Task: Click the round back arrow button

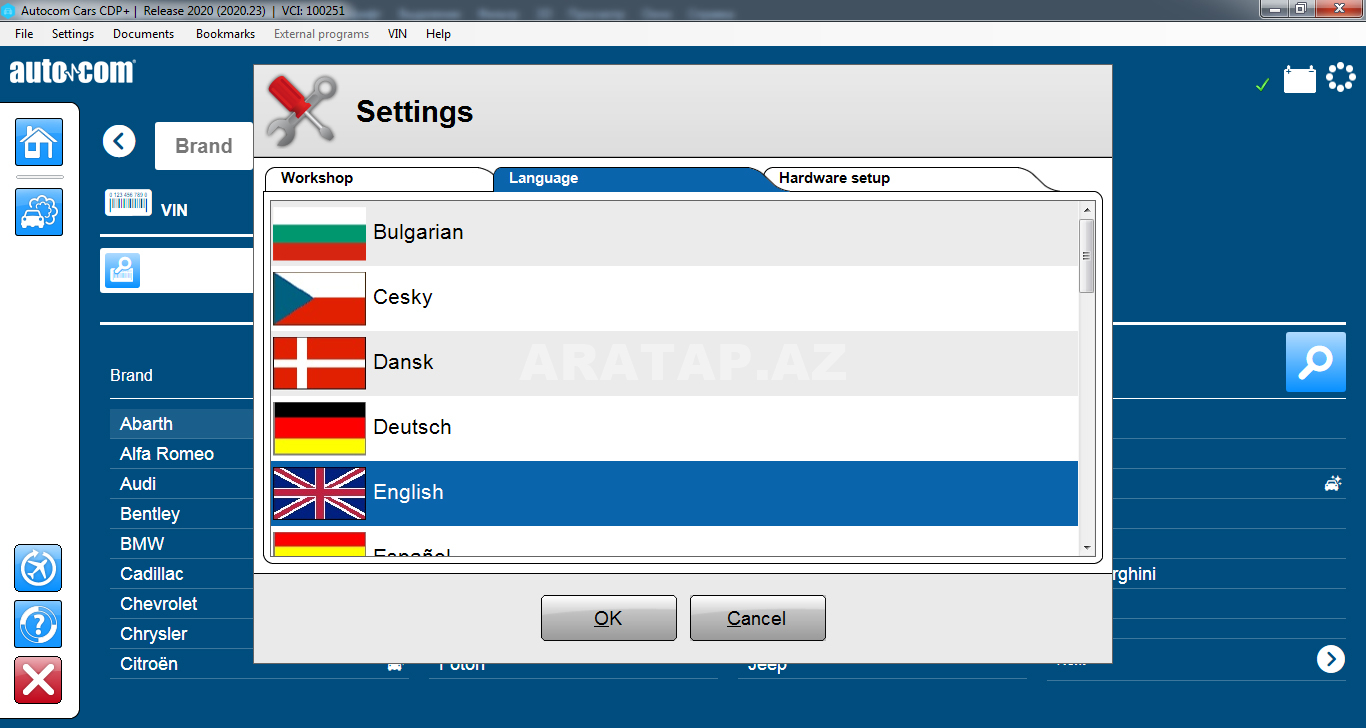Action: [119, 141]
